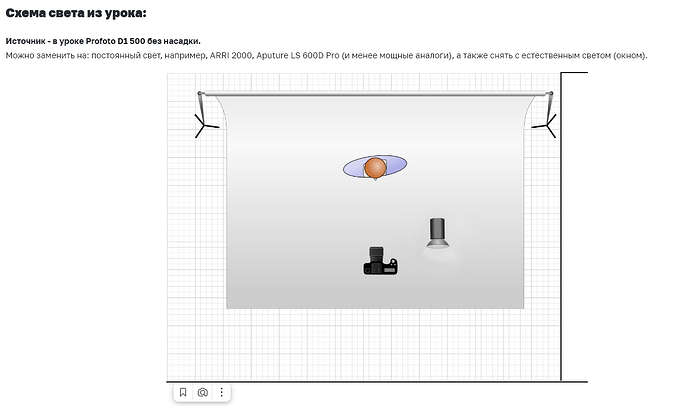This screenshot has width=690, height=406.
Task: Select the black DSLR camera in diagram
Action: point(379,262)
